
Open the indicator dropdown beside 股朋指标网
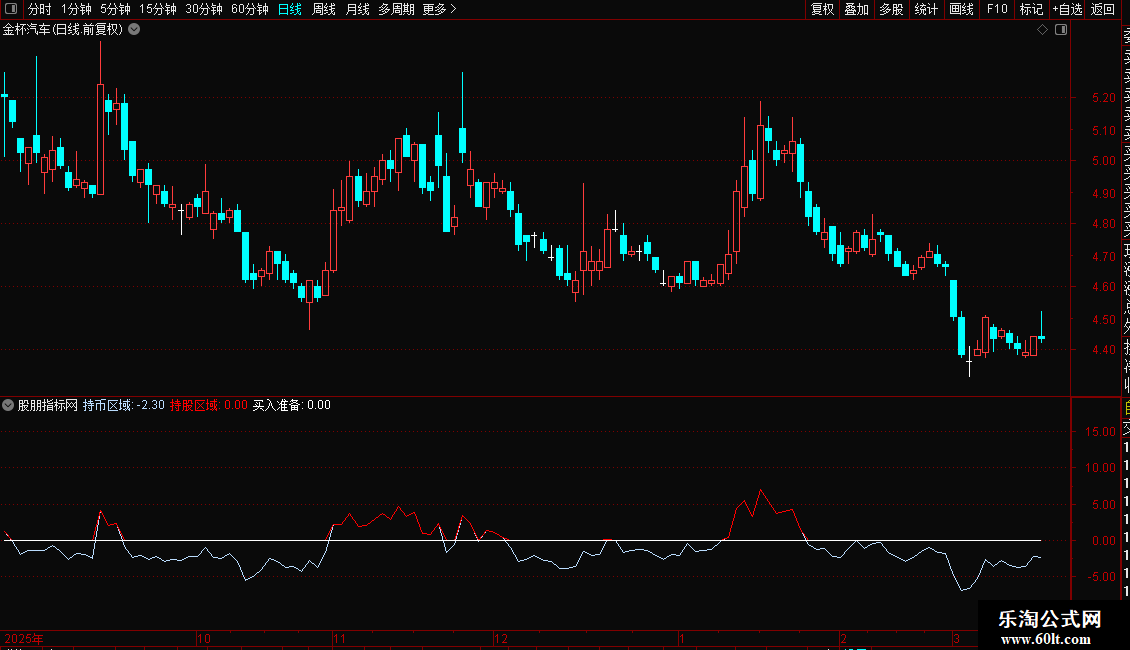8,405
